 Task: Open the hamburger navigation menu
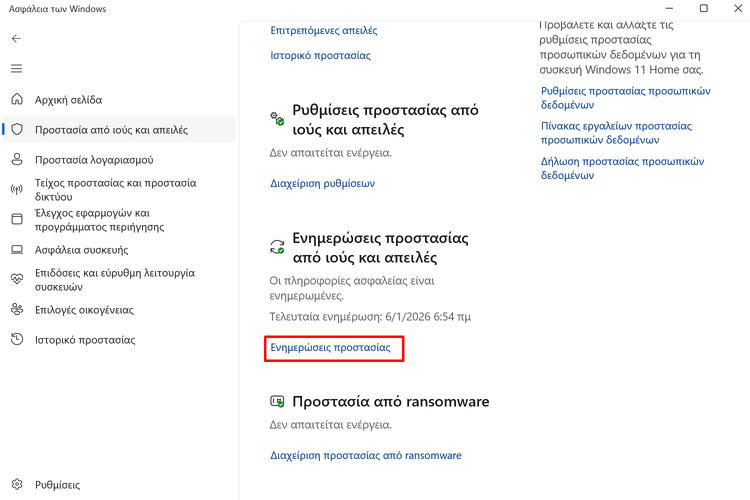pos(17,69)
